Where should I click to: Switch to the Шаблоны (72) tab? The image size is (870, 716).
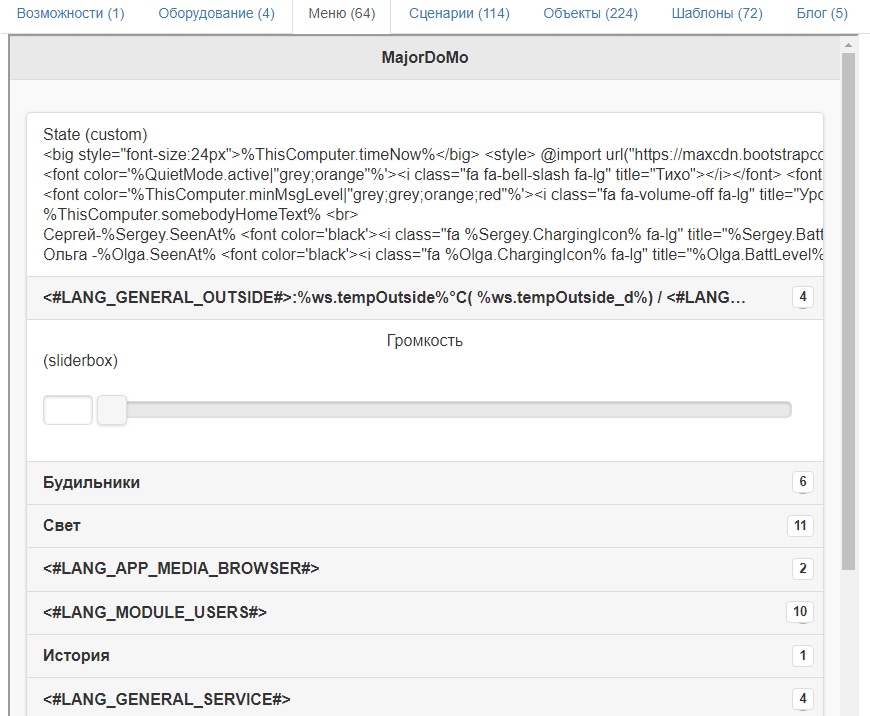point(717,14)
